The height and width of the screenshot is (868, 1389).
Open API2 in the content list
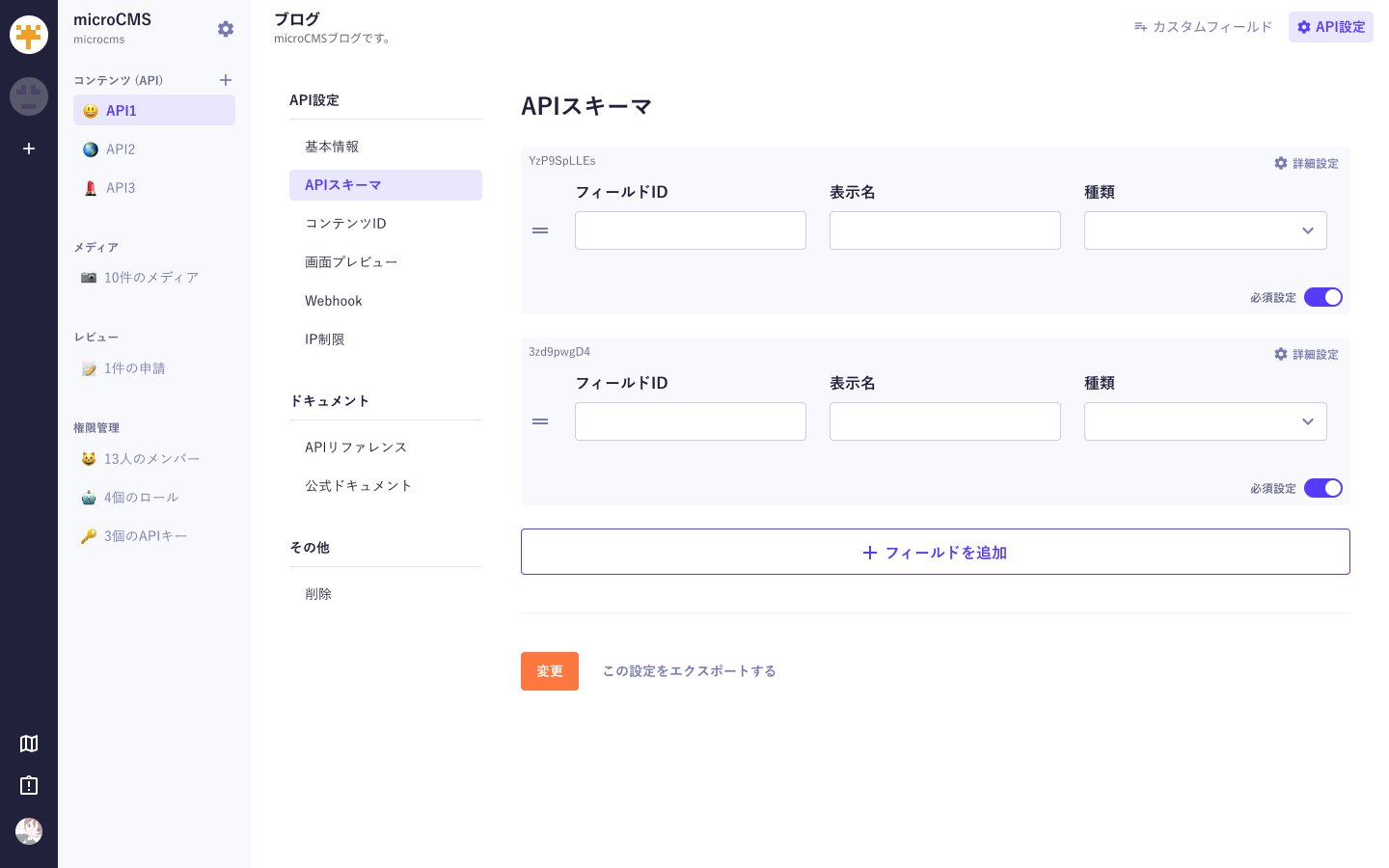(121, 149)
